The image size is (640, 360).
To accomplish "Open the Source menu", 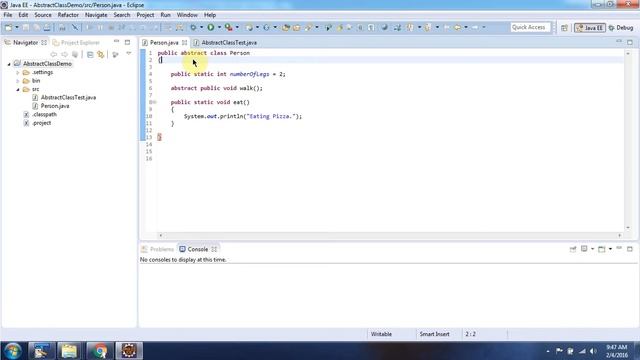I will coord(43,15).
